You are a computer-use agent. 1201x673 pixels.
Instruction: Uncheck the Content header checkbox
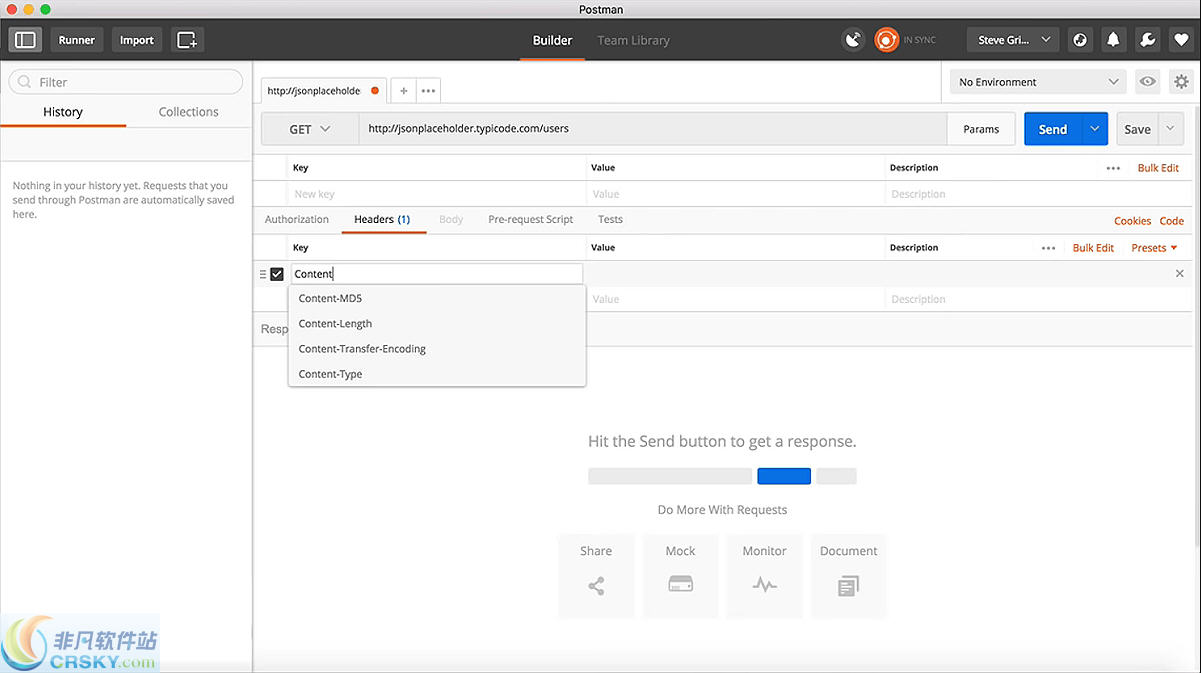click(x=277, y=274)
